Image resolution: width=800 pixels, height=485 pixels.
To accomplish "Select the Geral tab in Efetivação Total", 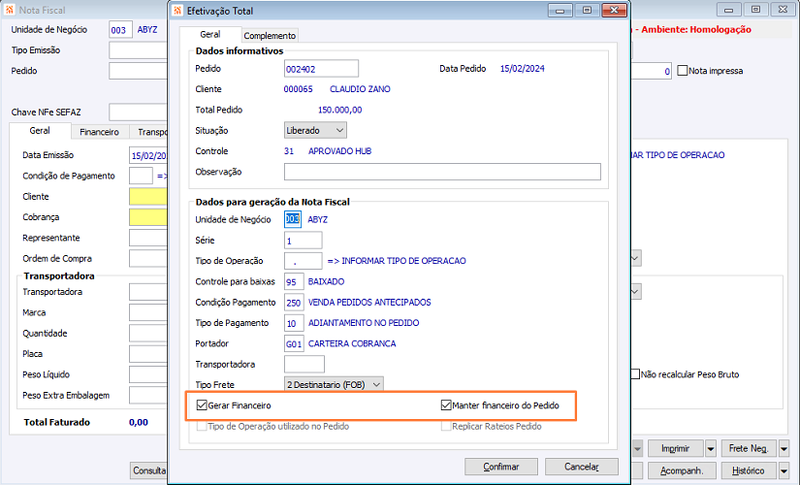I will tap(210, 34).
